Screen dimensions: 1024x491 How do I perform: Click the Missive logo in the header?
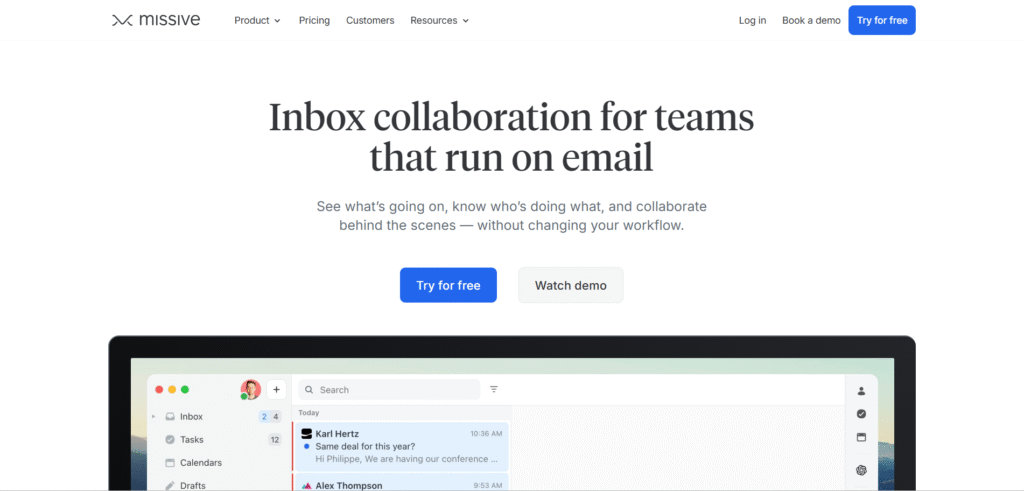click(156, 20)
